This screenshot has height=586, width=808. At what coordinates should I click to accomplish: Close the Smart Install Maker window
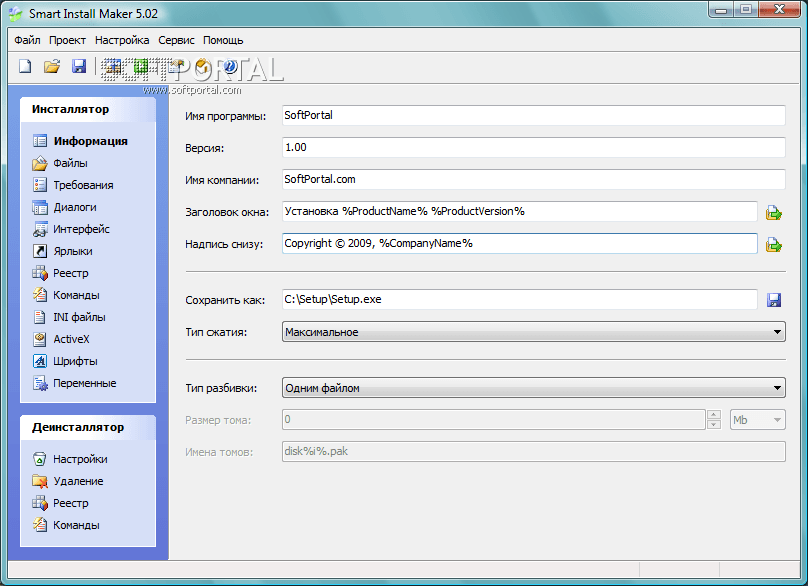click(780, 10)
